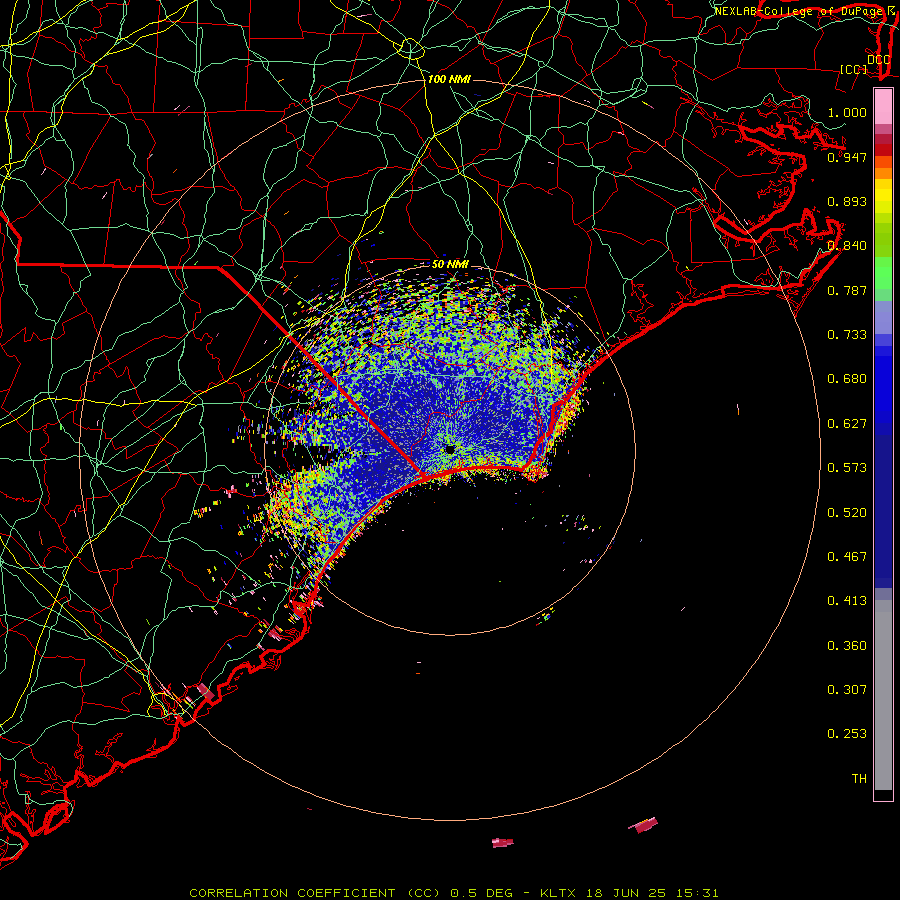Viewport: 900px width, 900px height.
Task: Click the 0.947 color scale label
Action: point(847,157)
